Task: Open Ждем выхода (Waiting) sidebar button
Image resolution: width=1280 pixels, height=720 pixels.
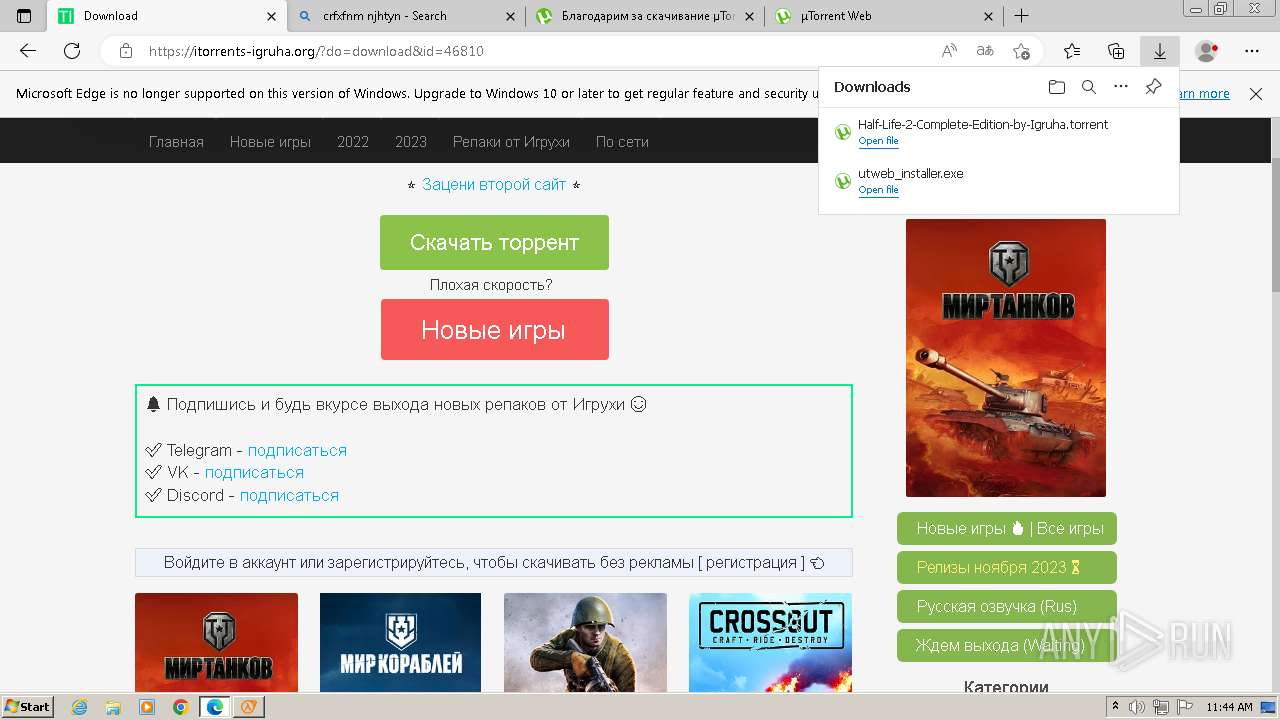Action: [1007, 645]
